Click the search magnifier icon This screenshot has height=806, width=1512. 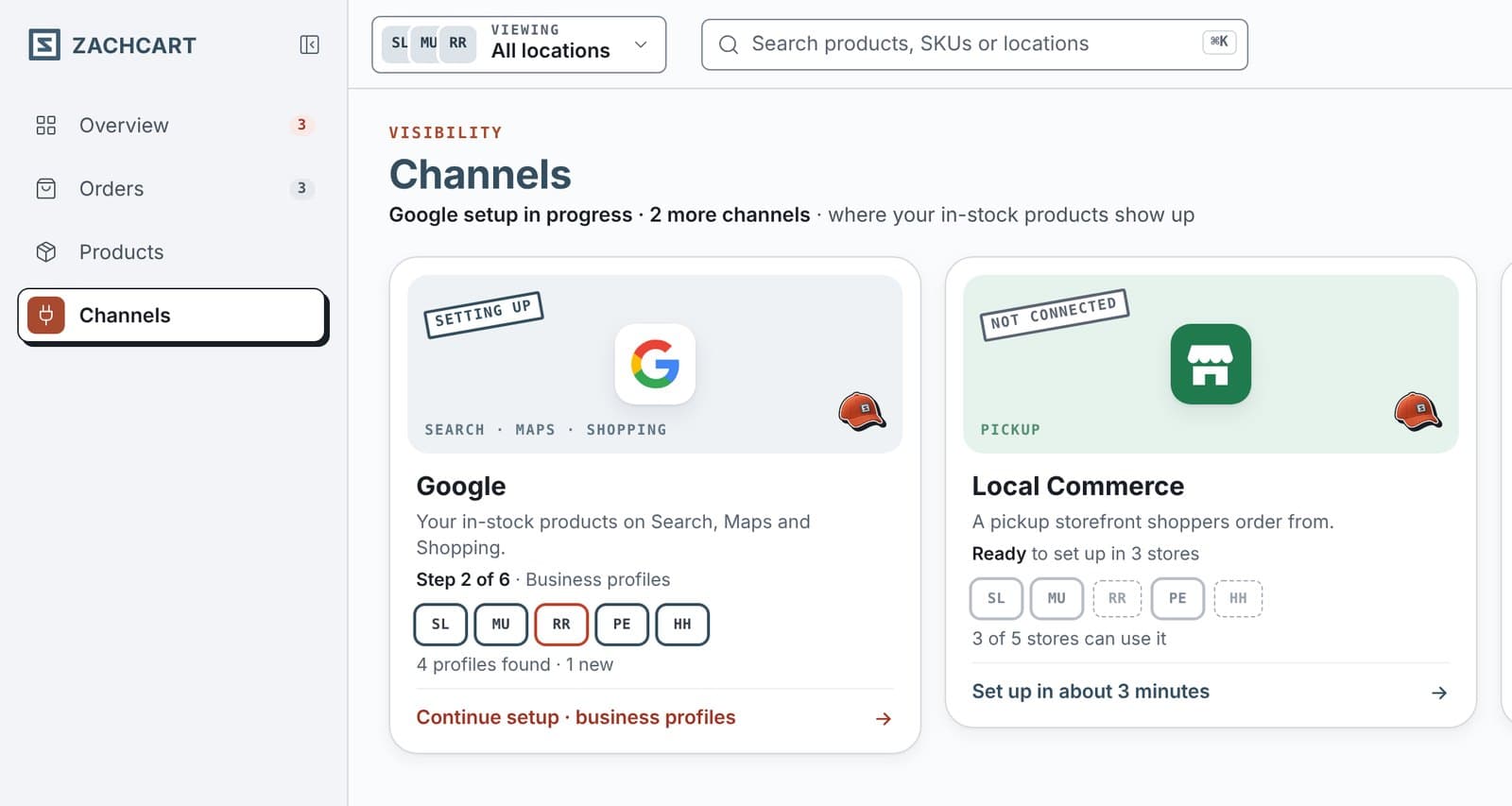pos(729,44)
